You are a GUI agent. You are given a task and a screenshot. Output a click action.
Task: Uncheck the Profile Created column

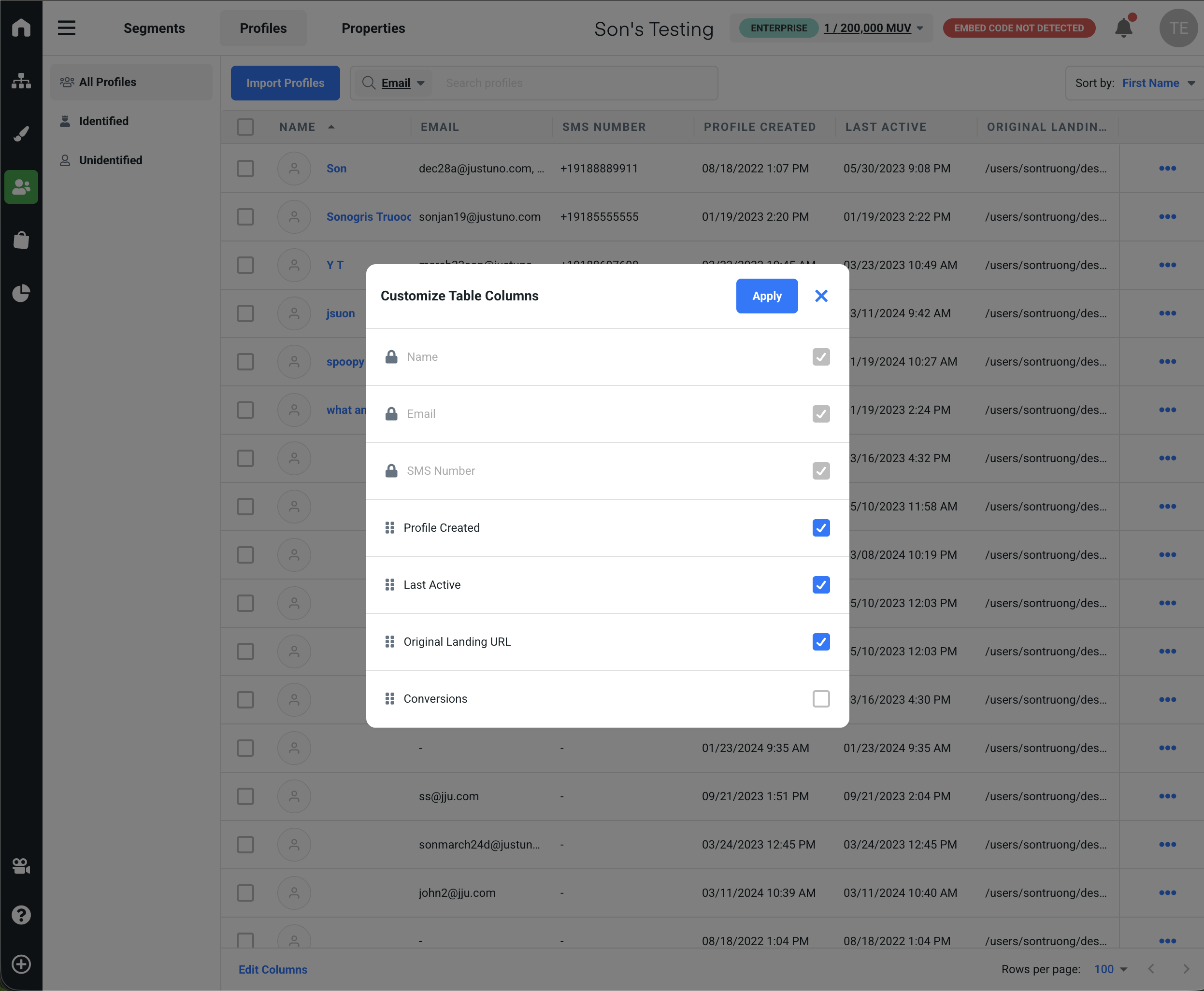click(x=821, y=528)
